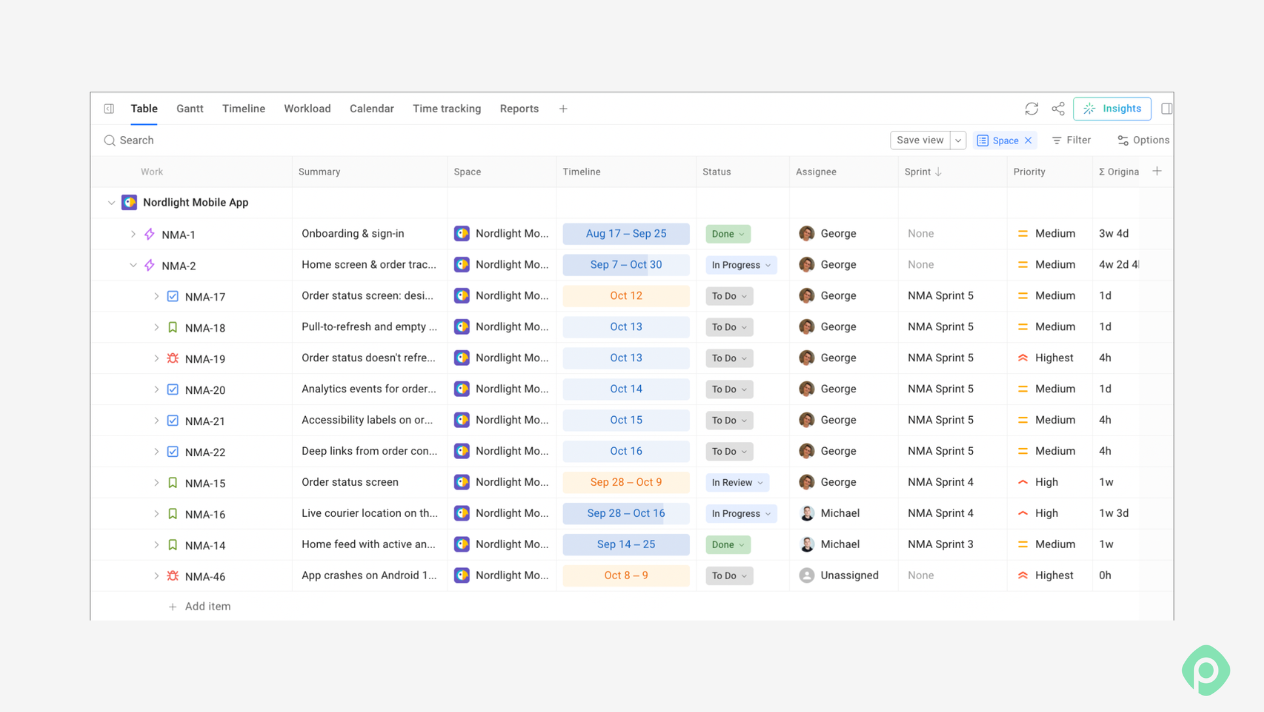1264x712 pixels.
Task: Click the Oct 8 – 9 timeline bar
Action: [626, 575]
